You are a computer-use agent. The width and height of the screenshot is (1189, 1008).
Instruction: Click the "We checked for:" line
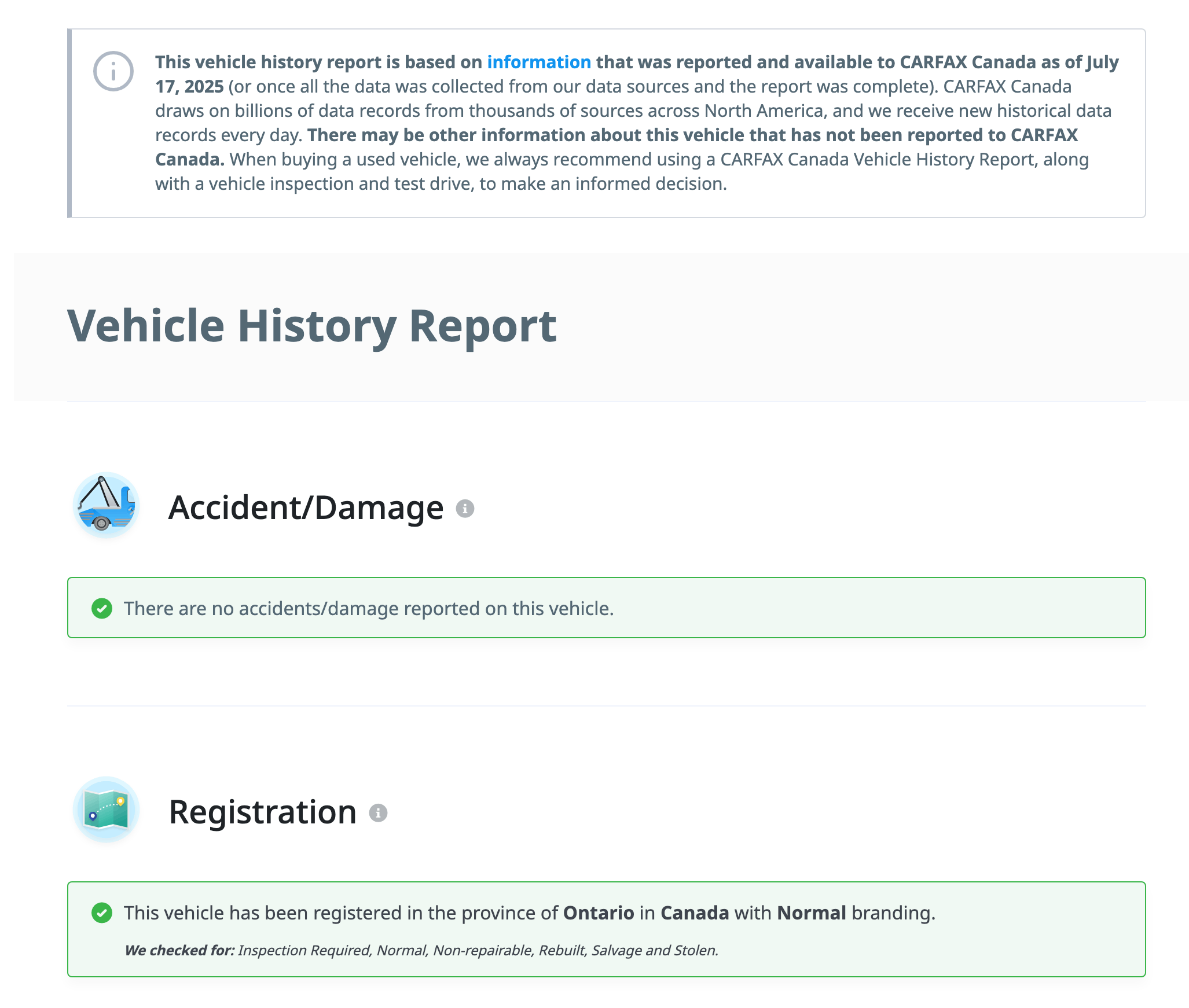[421, 950]
